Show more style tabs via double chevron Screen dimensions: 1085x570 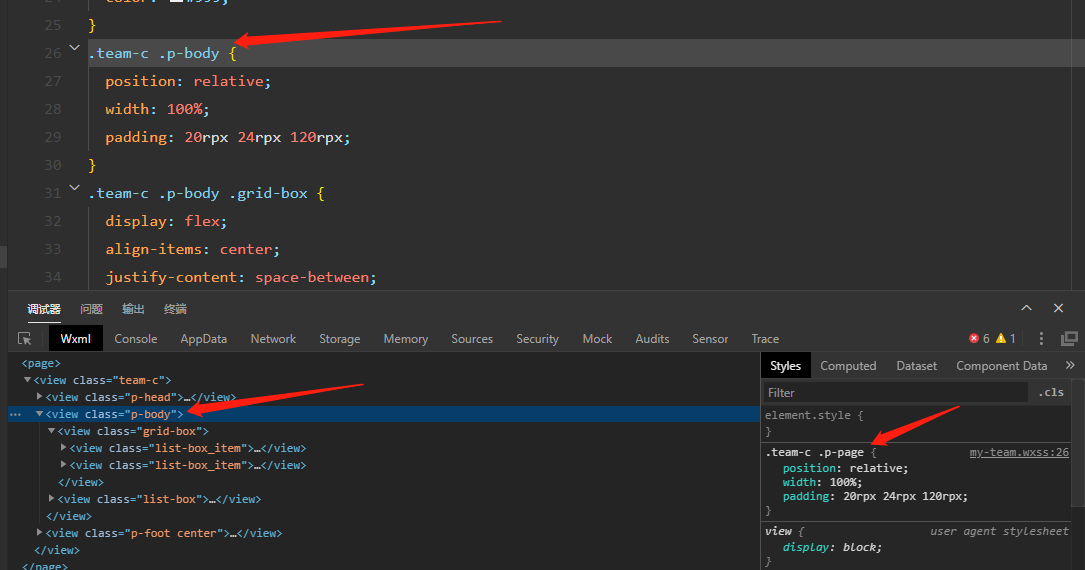pos(1070,365)
